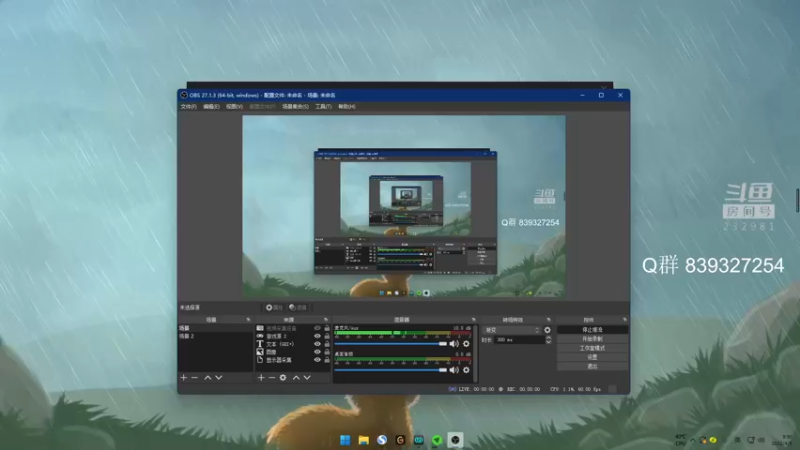Select 场景 in the Scenes list
This screenshot has width=800, height=450.
215,328
